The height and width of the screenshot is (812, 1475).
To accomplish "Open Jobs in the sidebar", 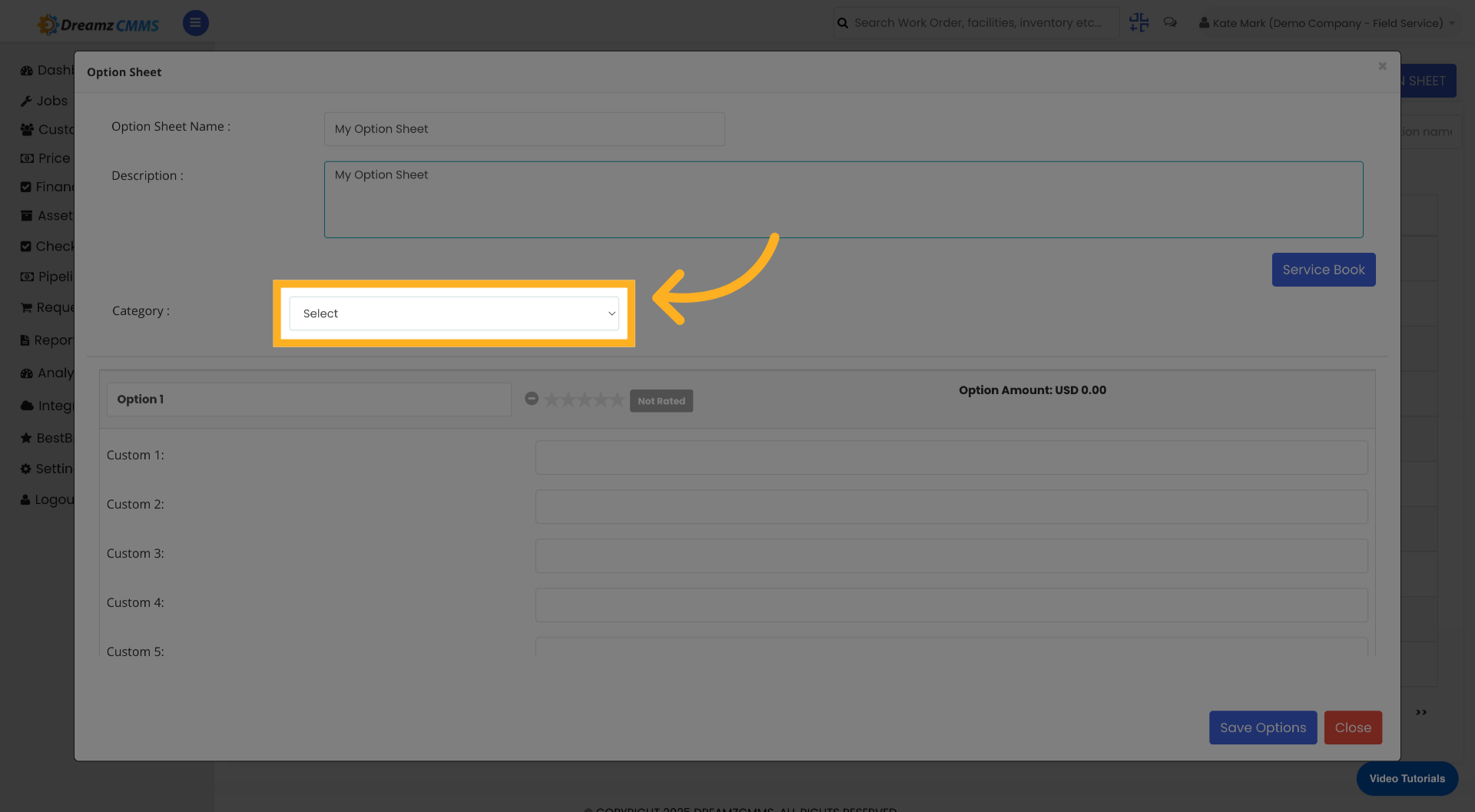I will [x=45, y=101].
